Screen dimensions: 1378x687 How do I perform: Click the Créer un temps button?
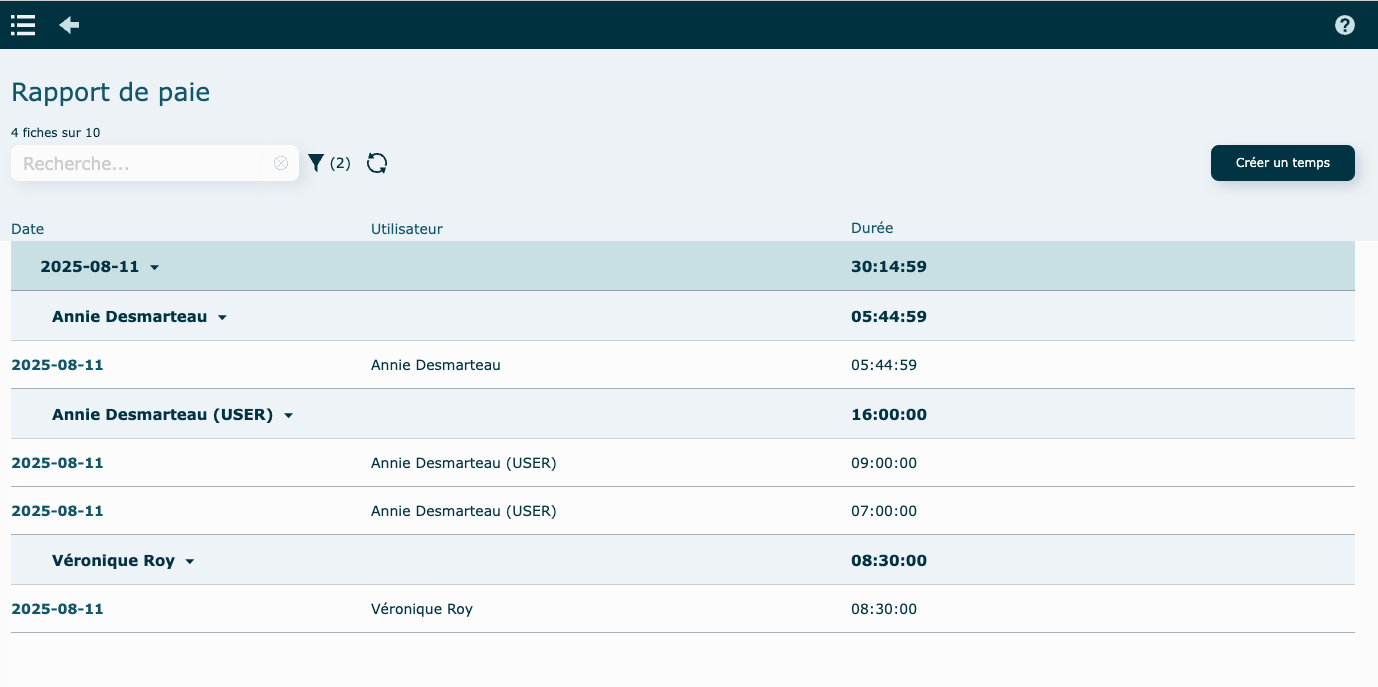(1282, 163)
